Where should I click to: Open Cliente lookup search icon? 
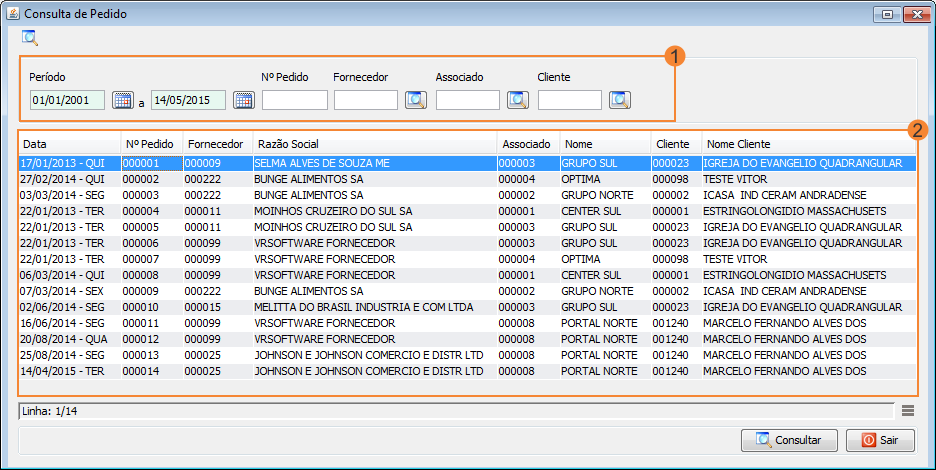(620, 100)
